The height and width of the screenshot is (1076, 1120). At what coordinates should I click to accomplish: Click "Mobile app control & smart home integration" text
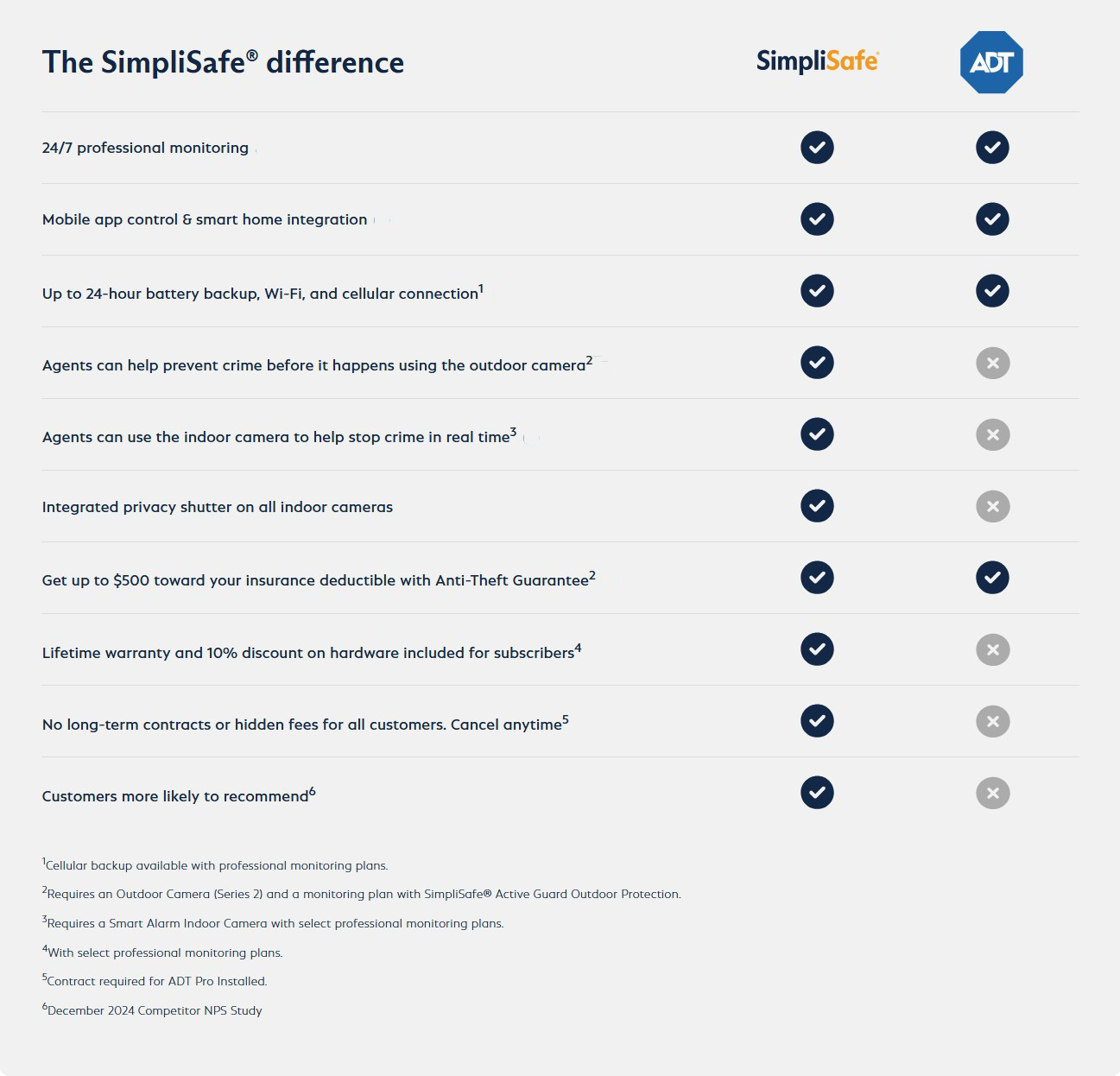pyautogui.click(x=205, y=219)
